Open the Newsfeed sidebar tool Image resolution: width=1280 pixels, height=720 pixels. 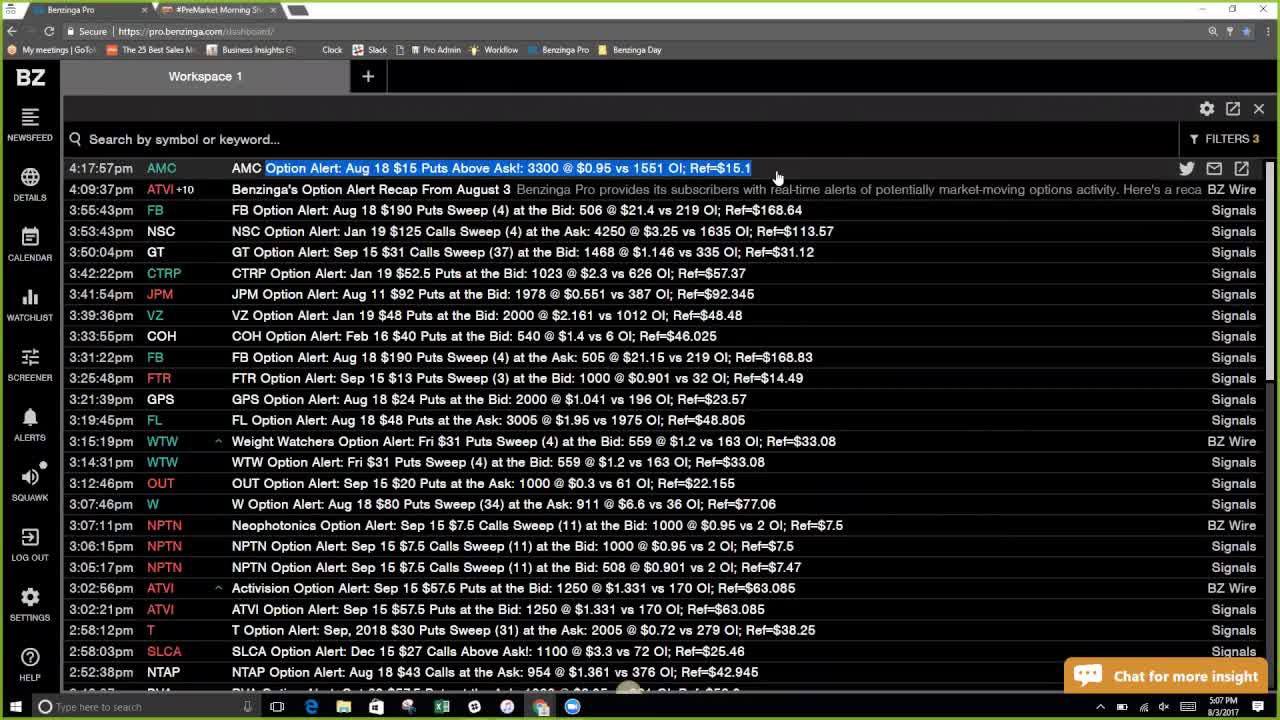click(30, 125)
